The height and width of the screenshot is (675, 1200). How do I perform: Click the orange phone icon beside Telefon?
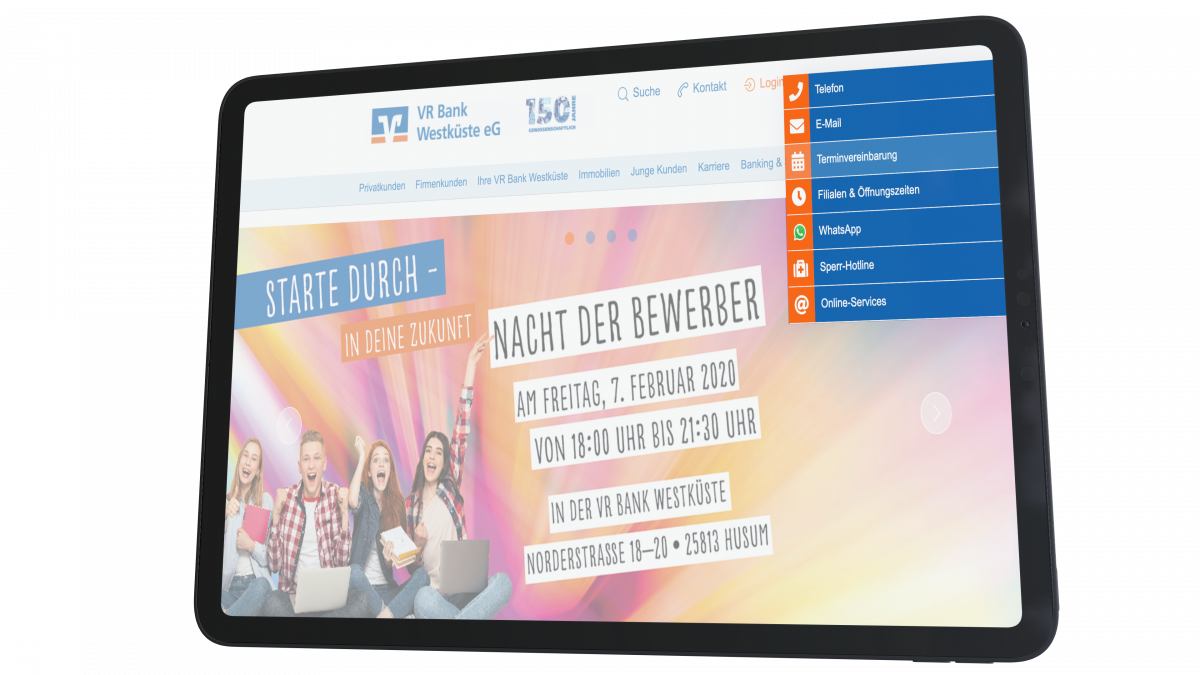click(x=796, y=91)
